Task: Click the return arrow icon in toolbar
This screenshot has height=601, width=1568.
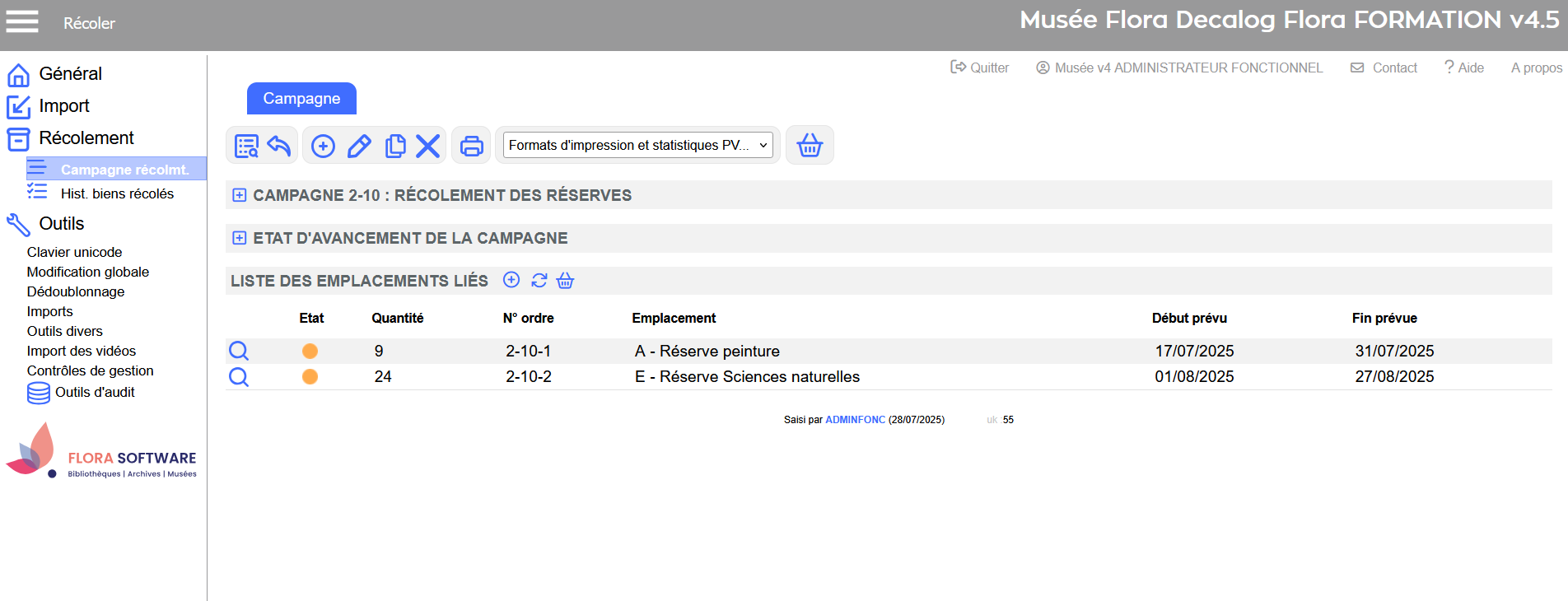Action: click(279, 146)
